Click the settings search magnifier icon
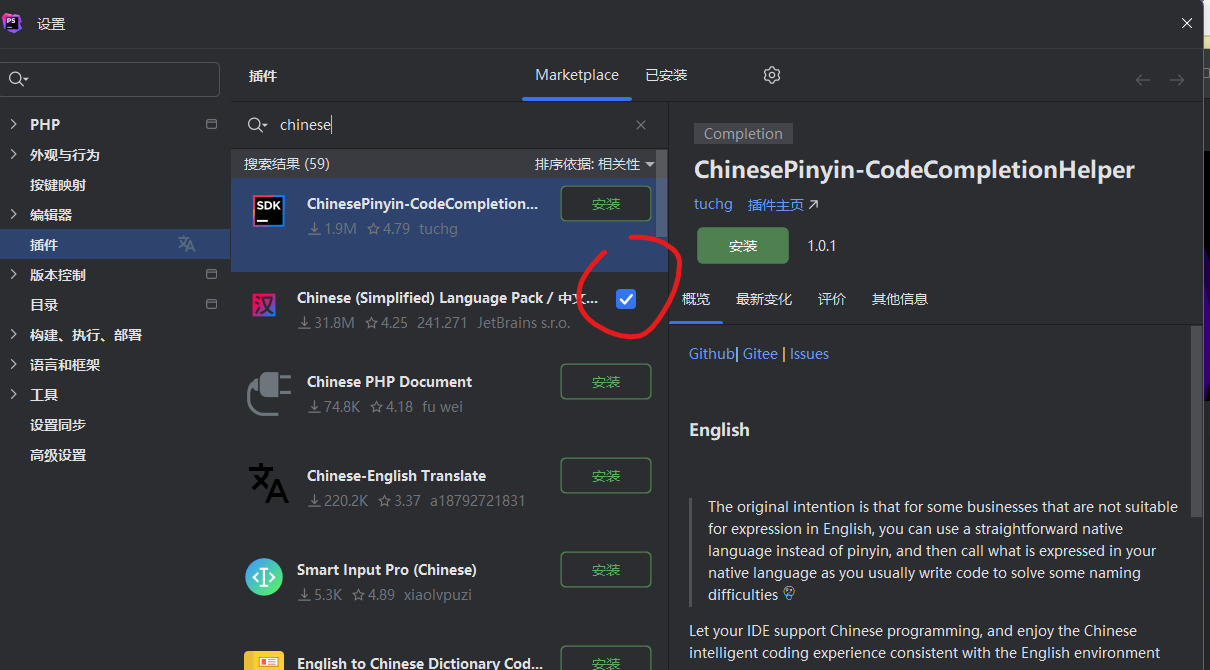The image size is (1210, 670). click(18, 79)
